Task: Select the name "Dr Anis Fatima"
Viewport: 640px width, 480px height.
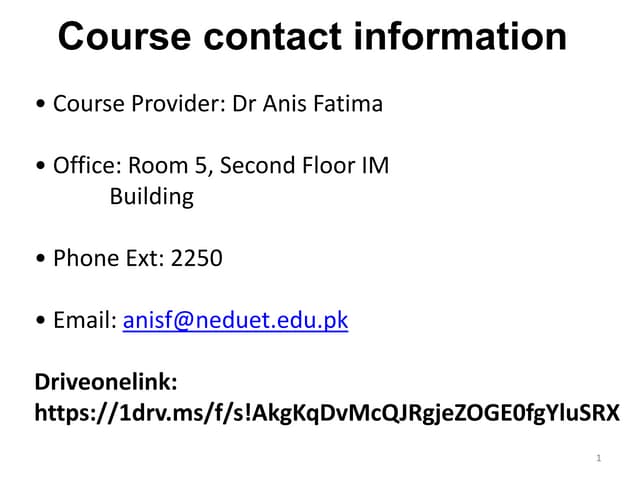Action: click(308, 104)
